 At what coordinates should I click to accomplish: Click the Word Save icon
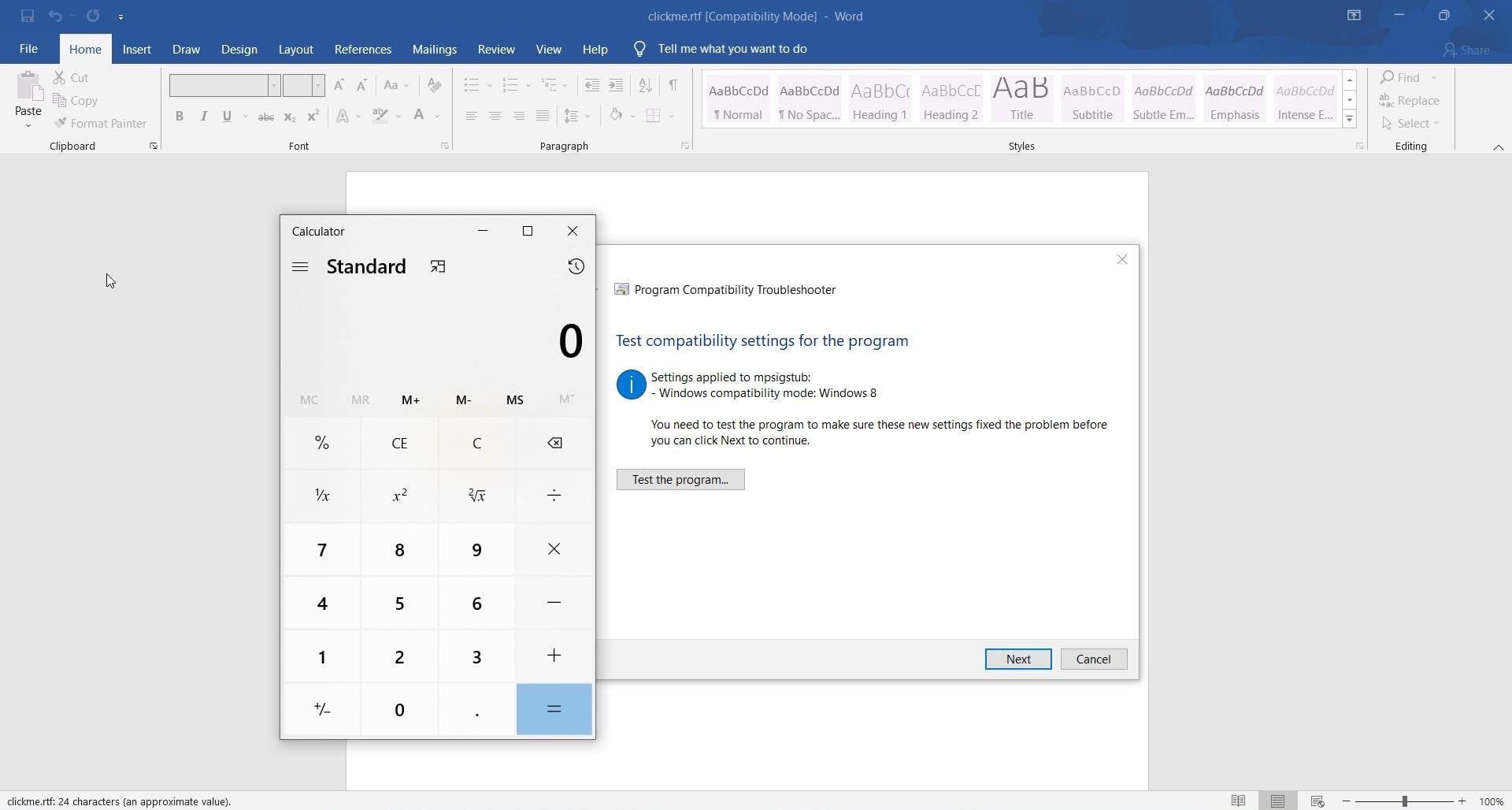point(28,16)
